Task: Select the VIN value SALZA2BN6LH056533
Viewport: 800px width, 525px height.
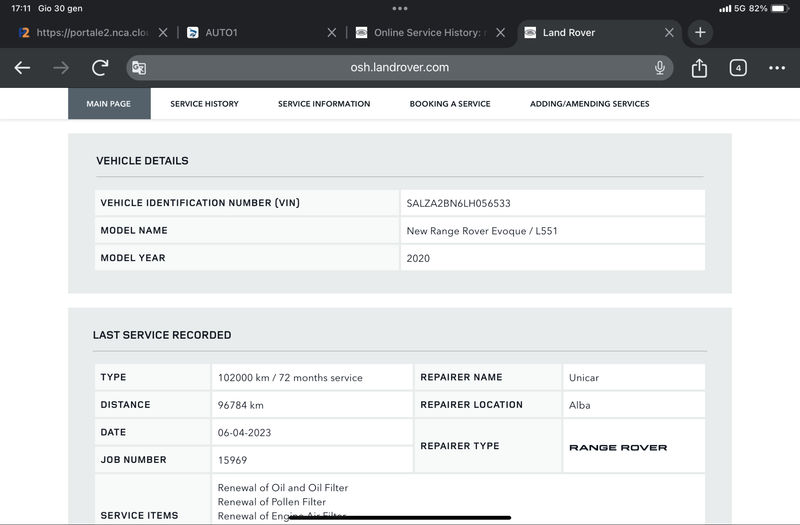Action: click(x=458, y=203)
